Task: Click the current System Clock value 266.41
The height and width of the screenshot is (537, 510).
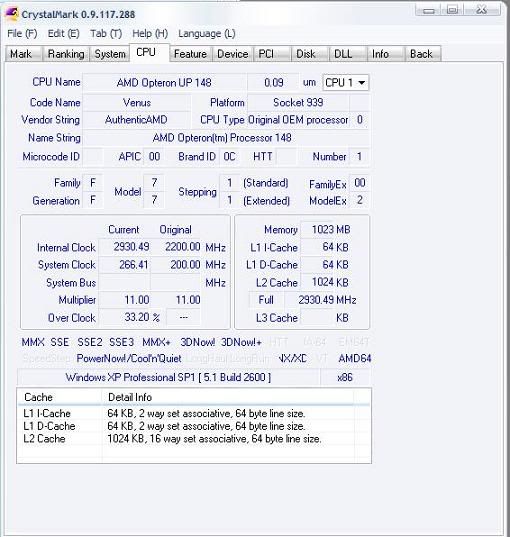Action: (125, 265)
